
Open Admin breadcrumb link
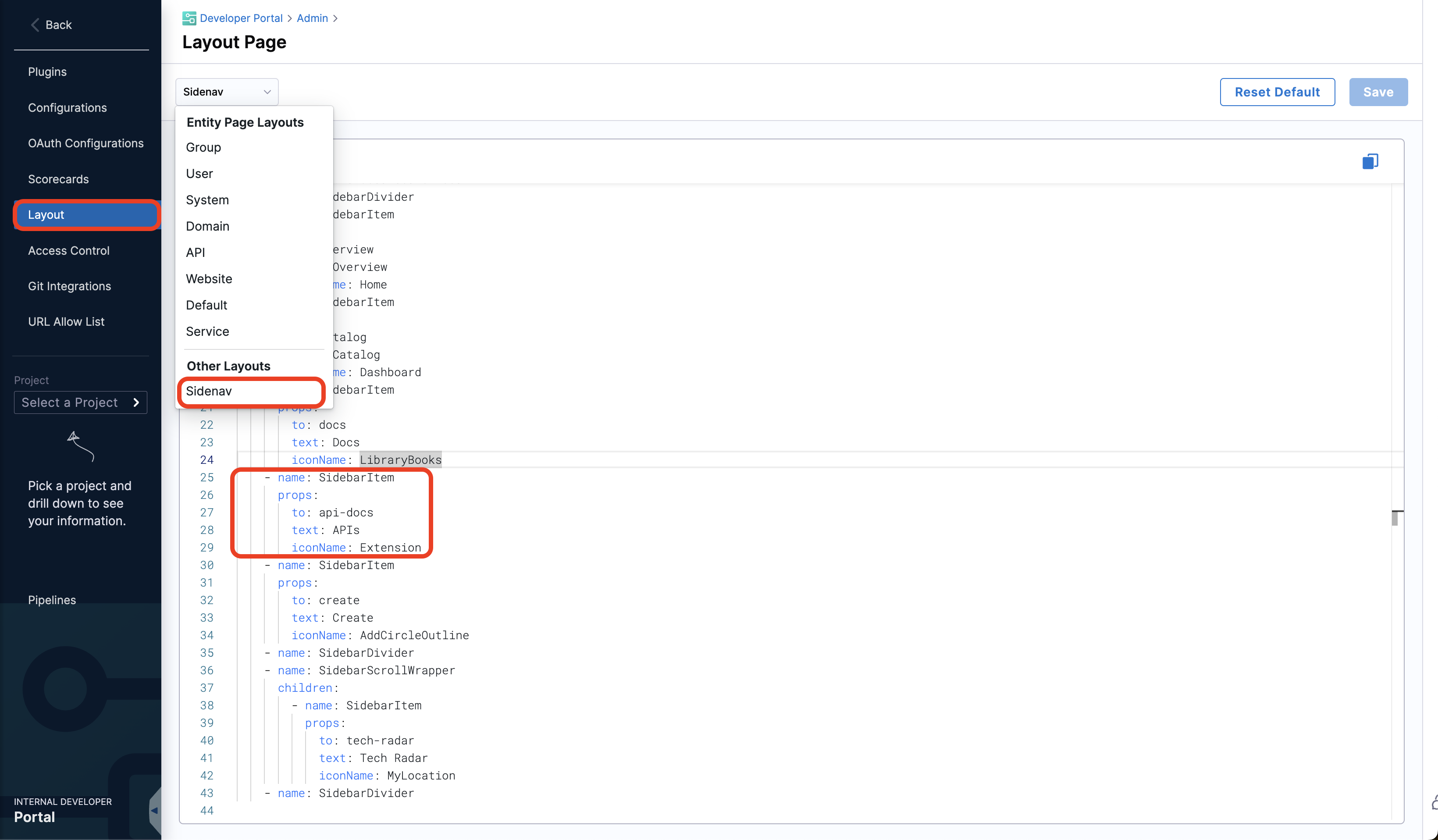(x=312, y=18)
